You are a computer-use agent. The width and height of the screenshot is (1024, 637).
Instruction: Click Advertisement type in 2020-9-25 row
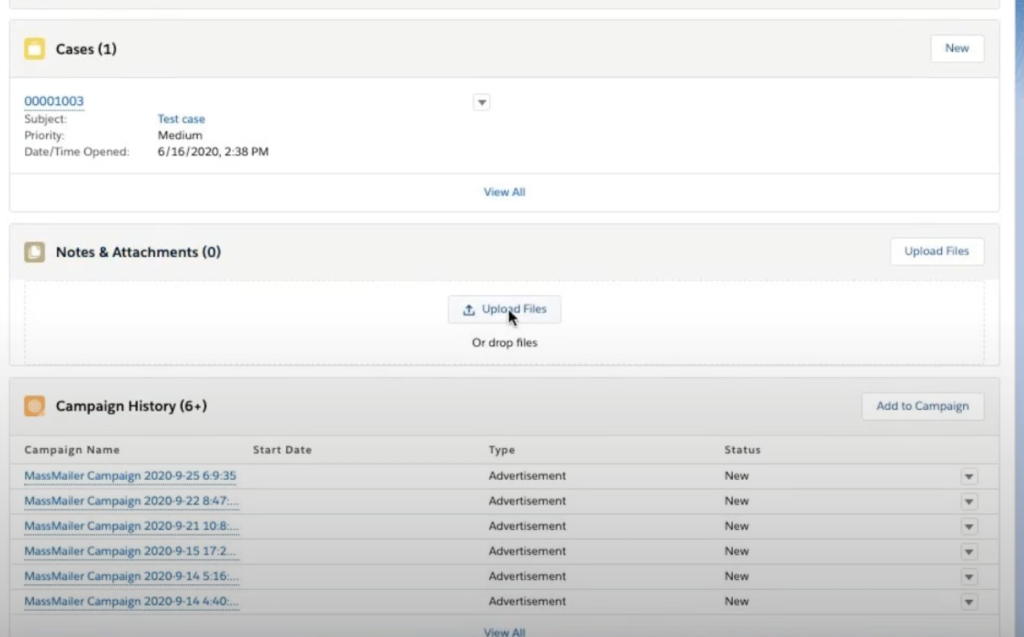[x=527, y=476]
